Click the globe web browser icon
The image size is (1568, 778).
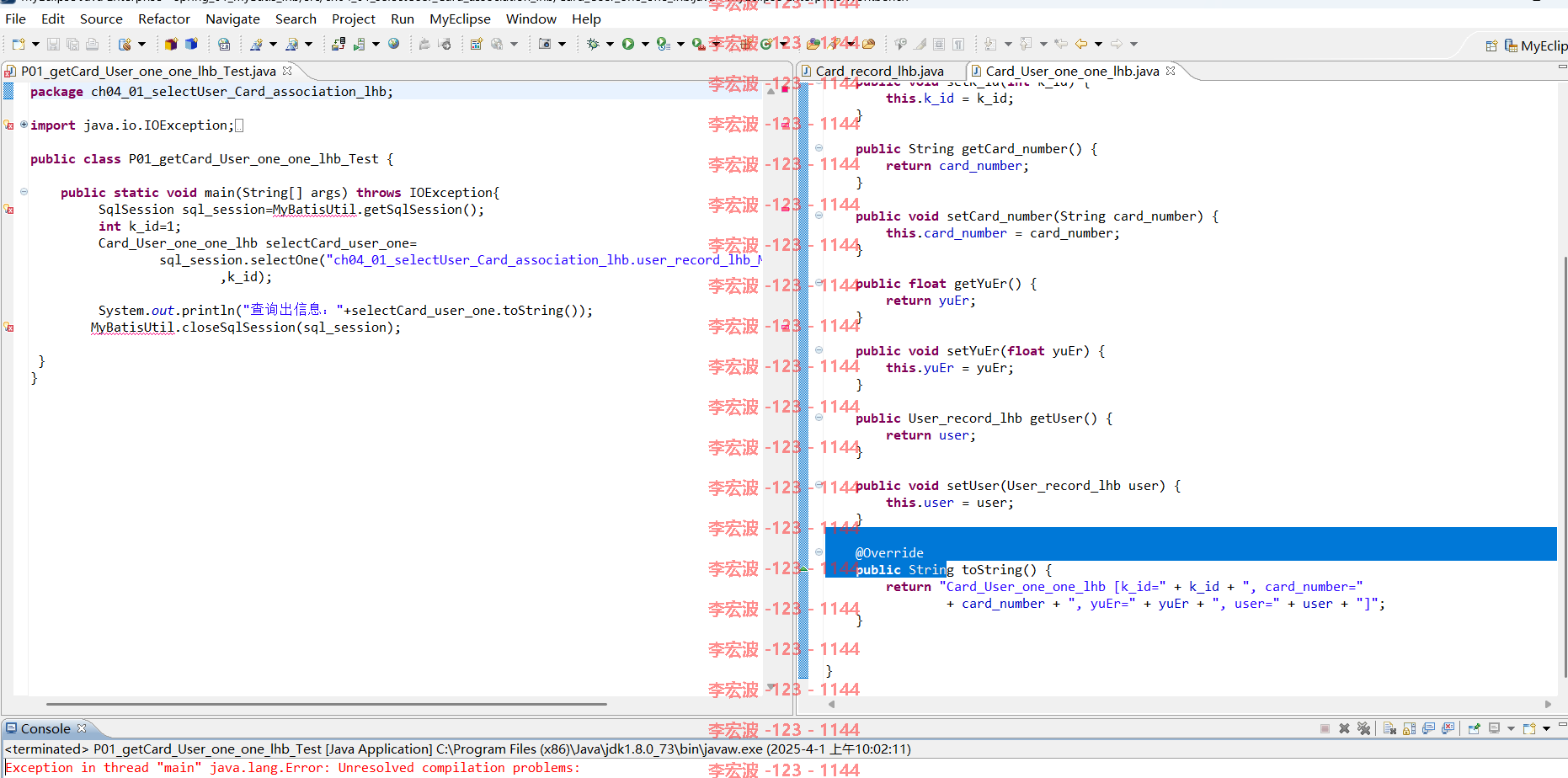tap(393, 44)
